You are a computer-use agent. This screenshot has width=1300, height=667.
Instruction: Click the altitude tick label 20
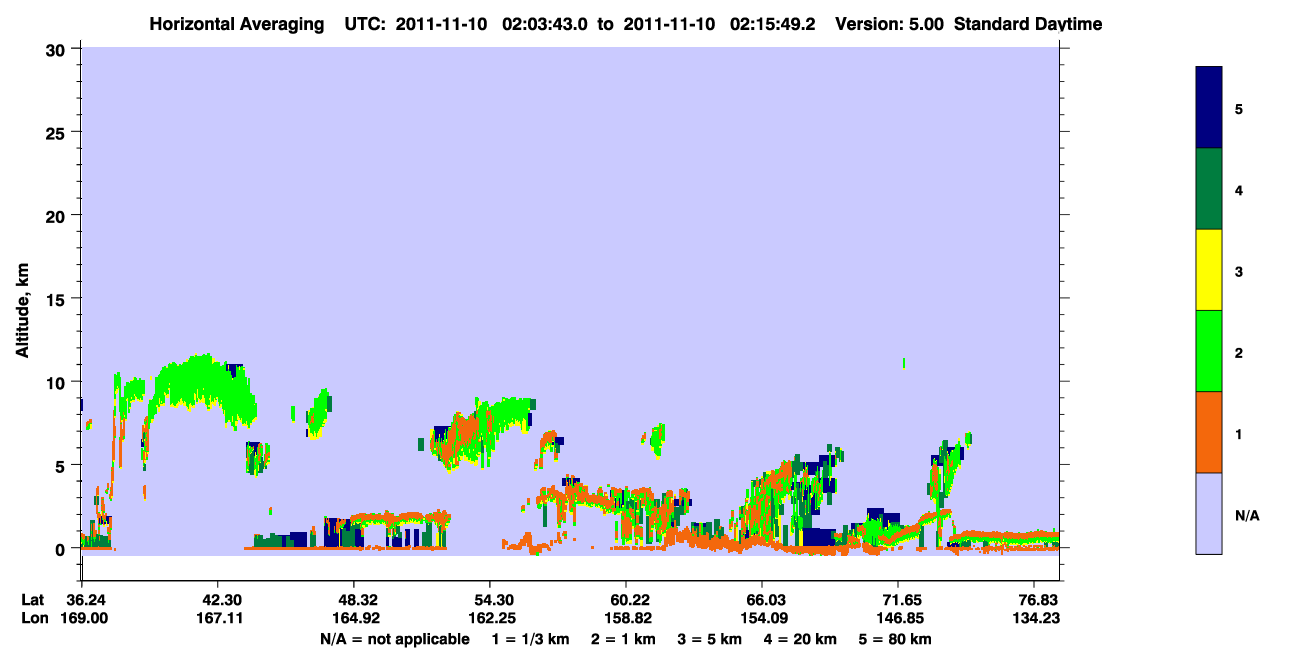(x=58, y=215)
